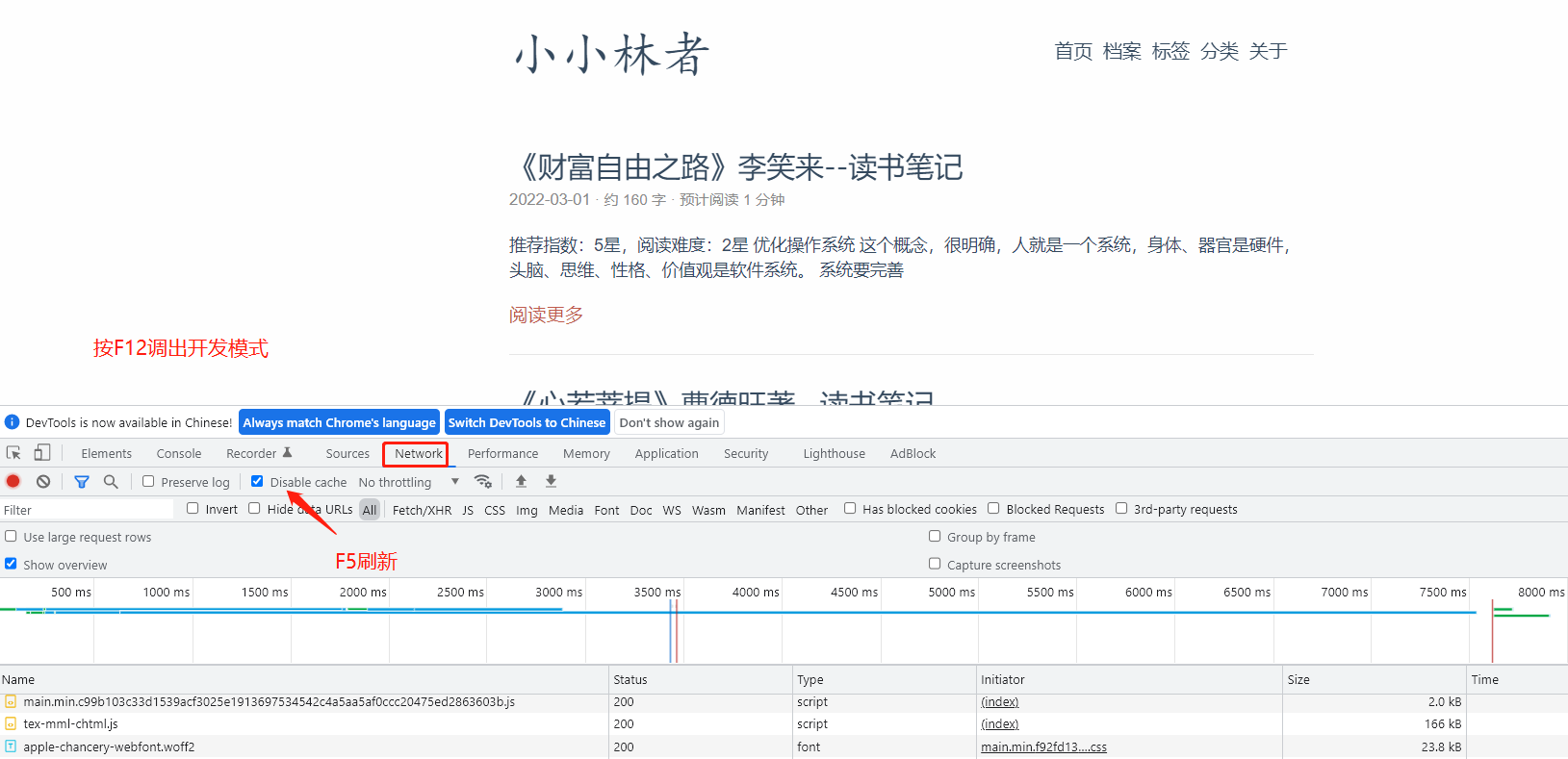The width and height of the screenshot is (1568, 759).
Task: Filter requests by WS type
Action: (x=672, y=510)
